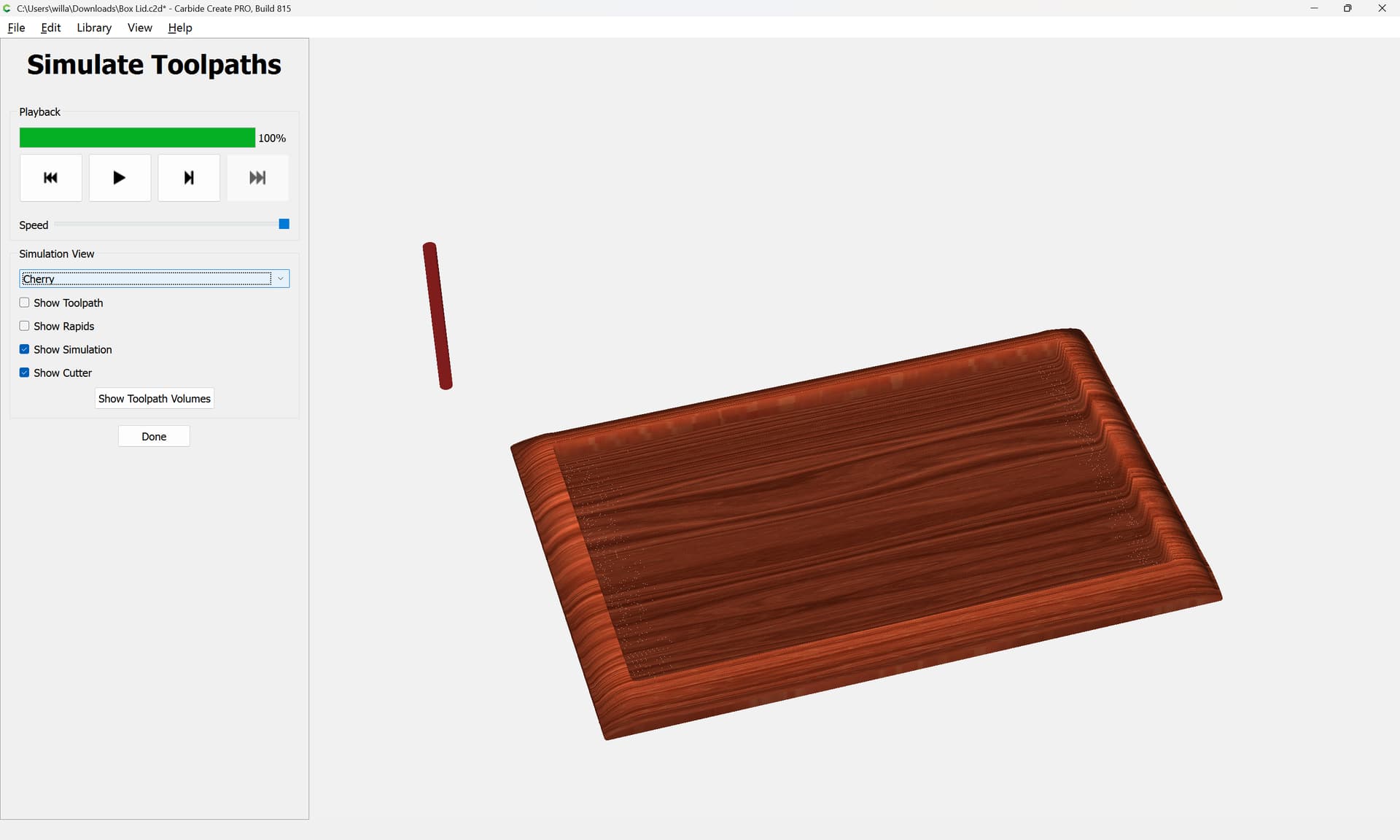Image resolution: width=1400 pixels, height=840 pixels.
Task: Open the File menu
Action: point(16,28)
